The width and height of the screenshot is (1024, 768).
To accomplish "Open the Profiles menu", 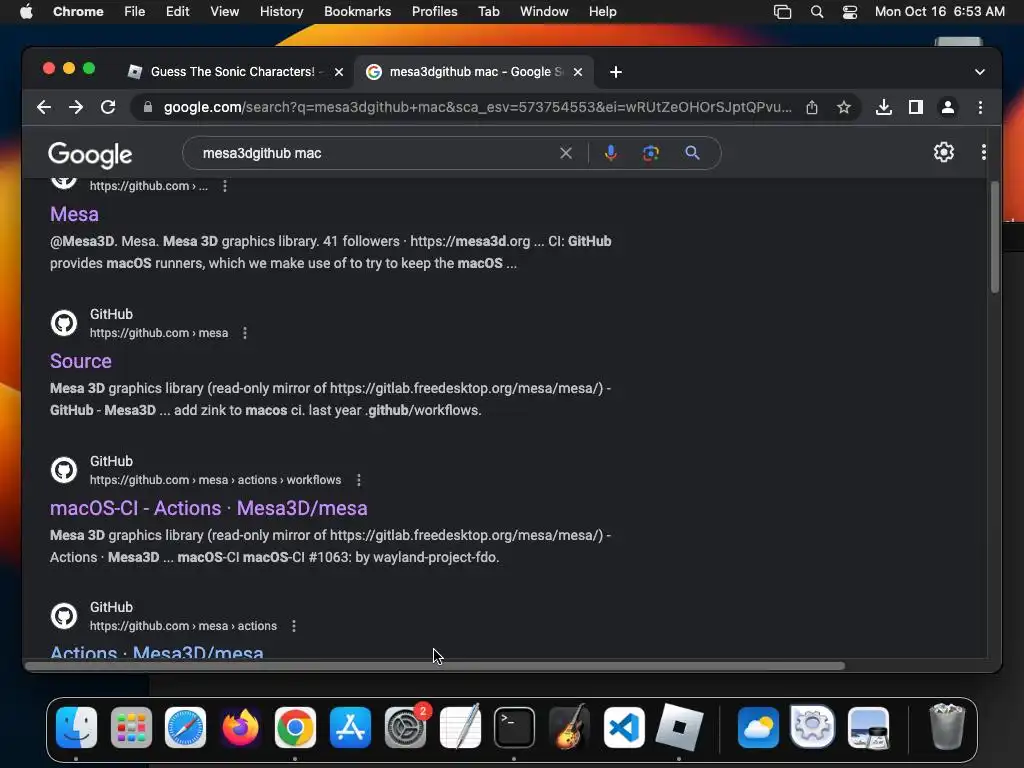I will [435, 12].
